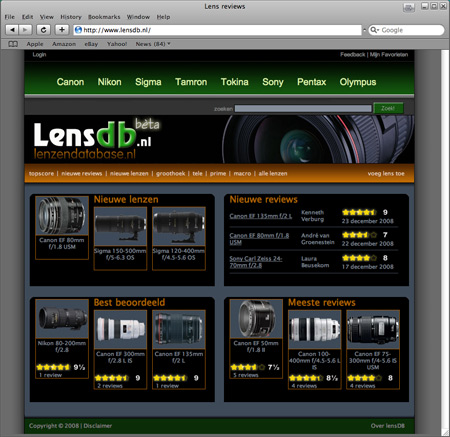Open the File menu

pos(10,17)
